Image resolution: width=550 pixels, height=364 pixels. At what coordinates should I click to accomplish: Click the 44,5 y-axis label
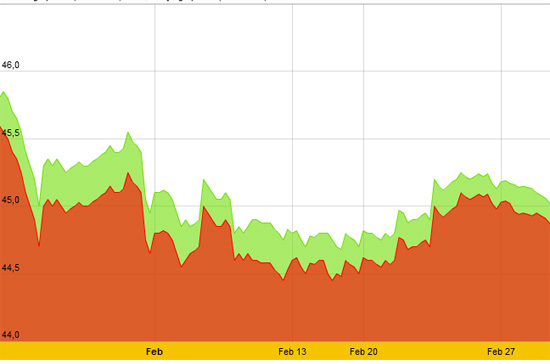point(11,268)
